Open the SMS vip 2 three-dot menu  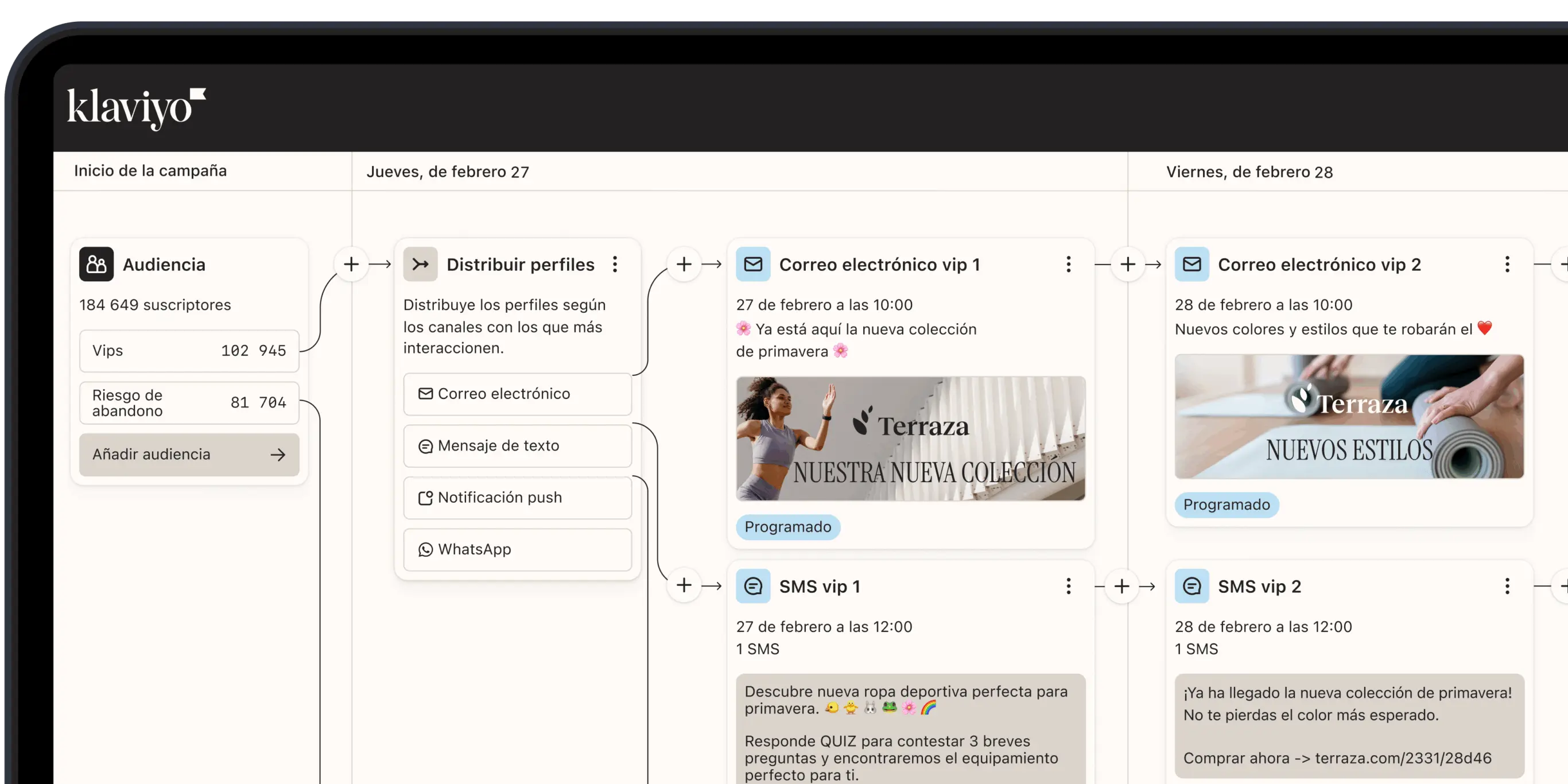pos(1507,586)
